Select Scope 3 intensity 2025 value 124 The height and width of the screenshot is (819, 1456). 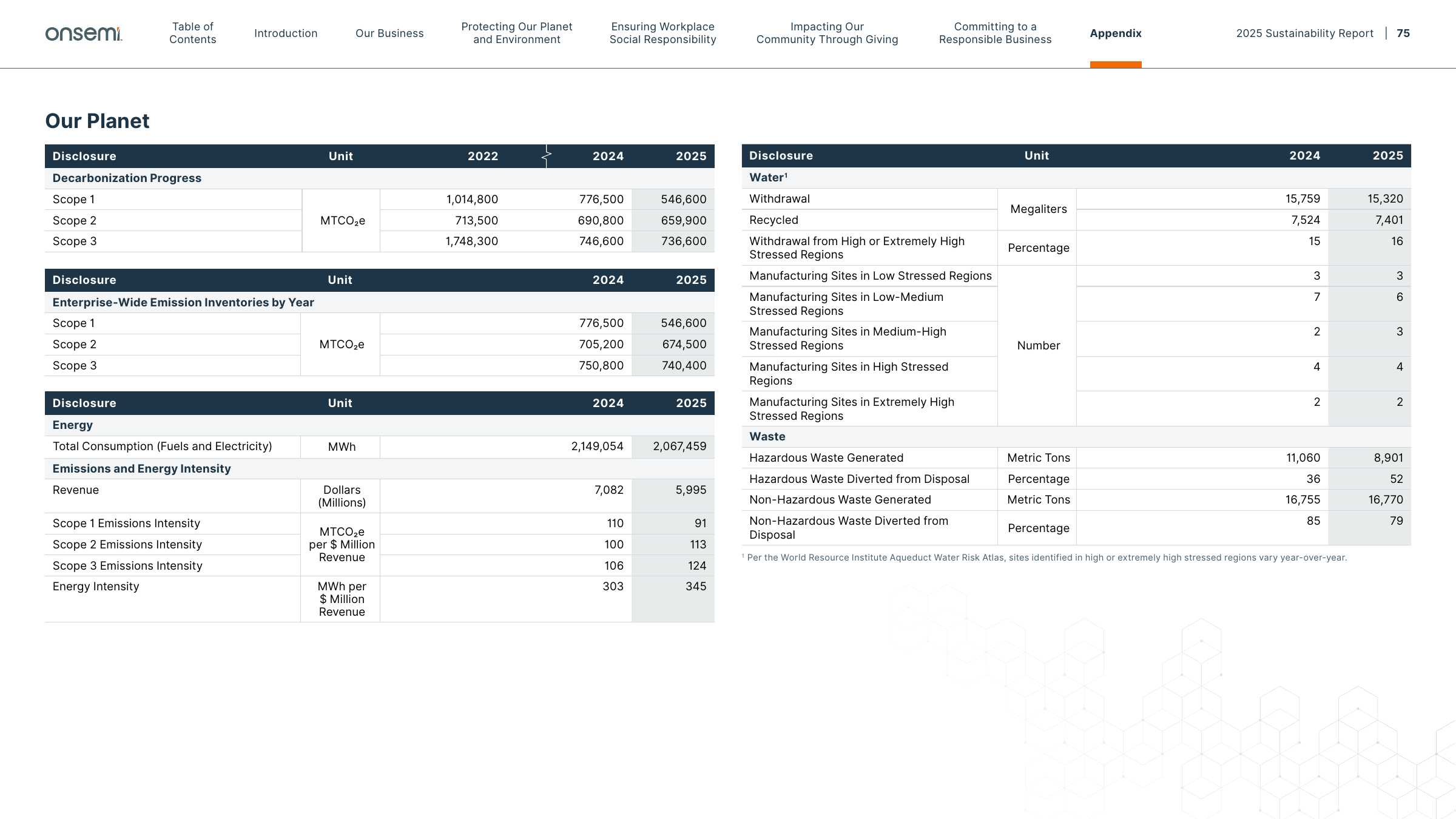[x=697, y=566]
